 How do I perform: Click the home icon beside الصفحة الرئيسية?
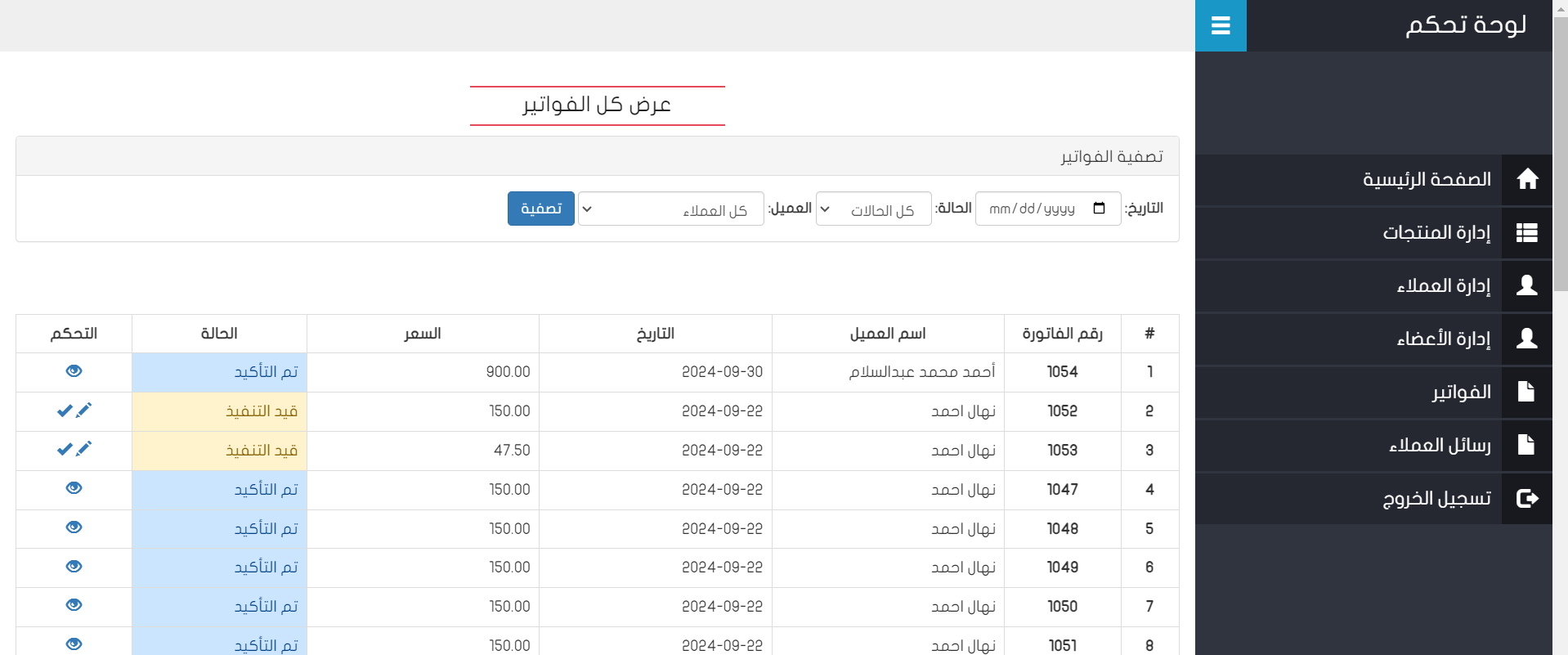(1527, 179)
